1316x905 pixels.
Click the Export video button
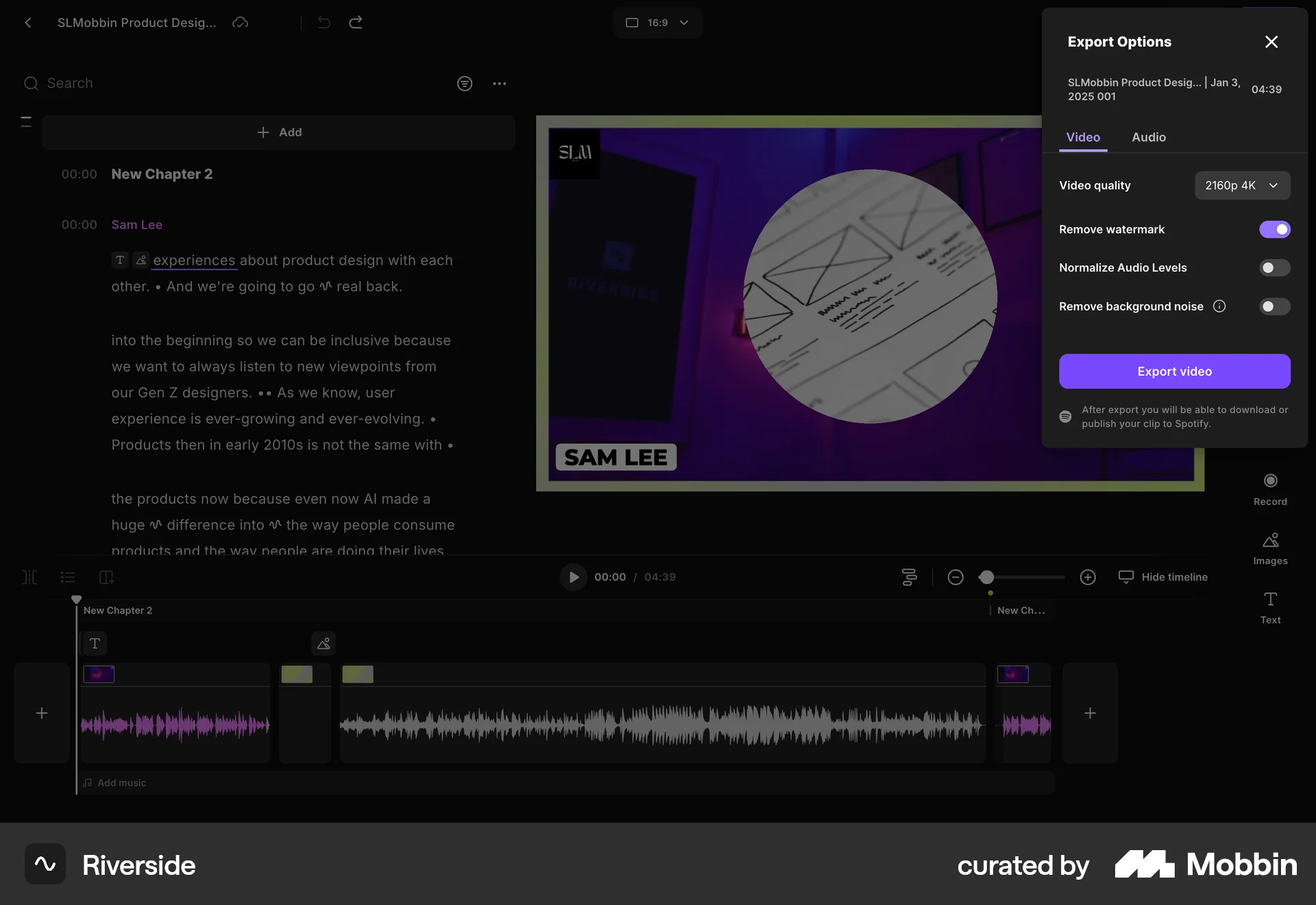(x=1173, y=371)
